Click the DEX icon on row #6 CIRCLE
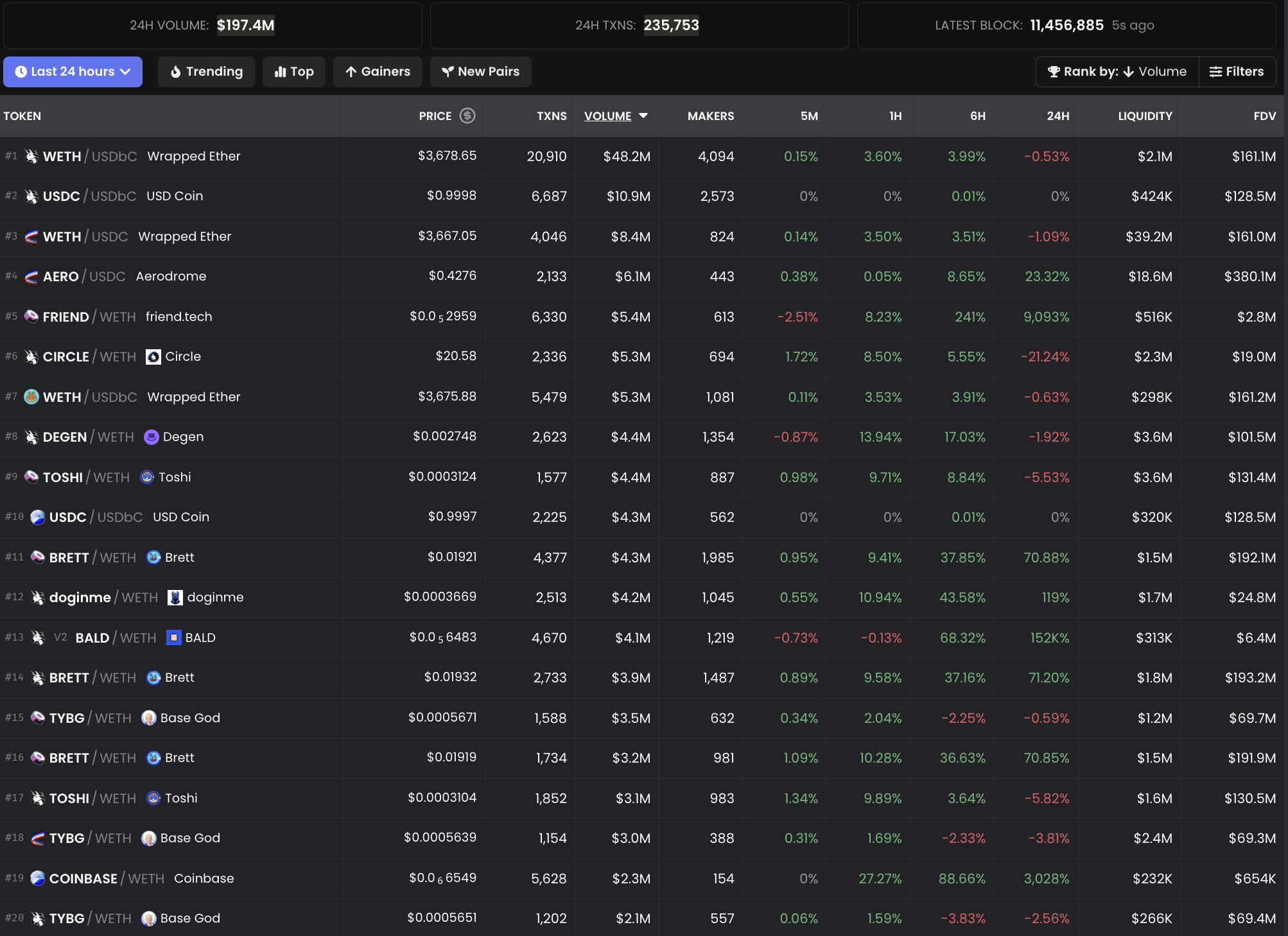 point(31,356)
